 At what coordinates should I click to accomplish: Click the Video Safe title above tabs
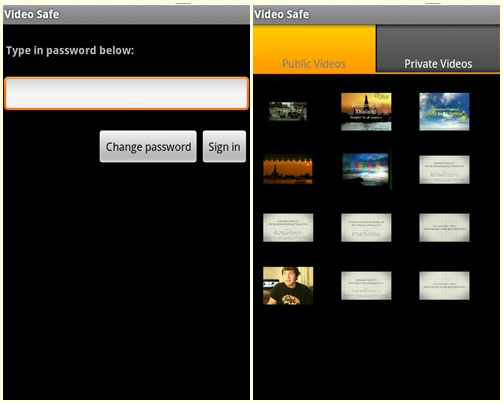pyautogui.click(x=282, y=14)
